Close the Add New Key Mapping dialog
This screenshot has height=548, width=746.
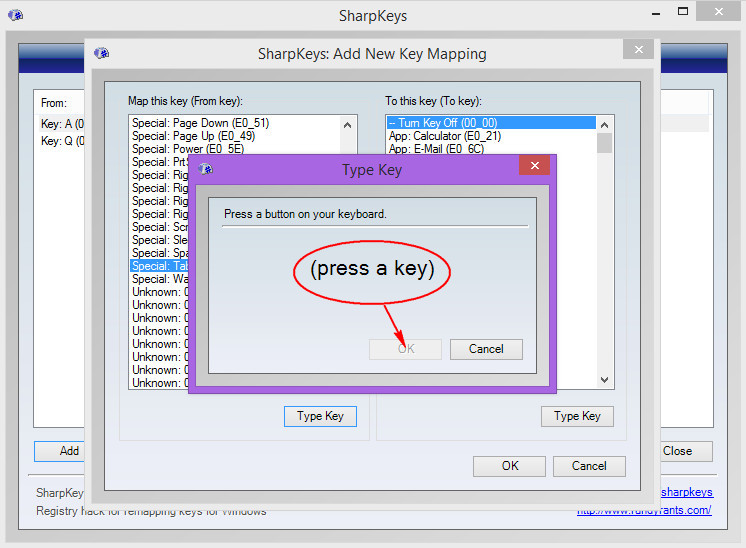(x=637, y=48)
